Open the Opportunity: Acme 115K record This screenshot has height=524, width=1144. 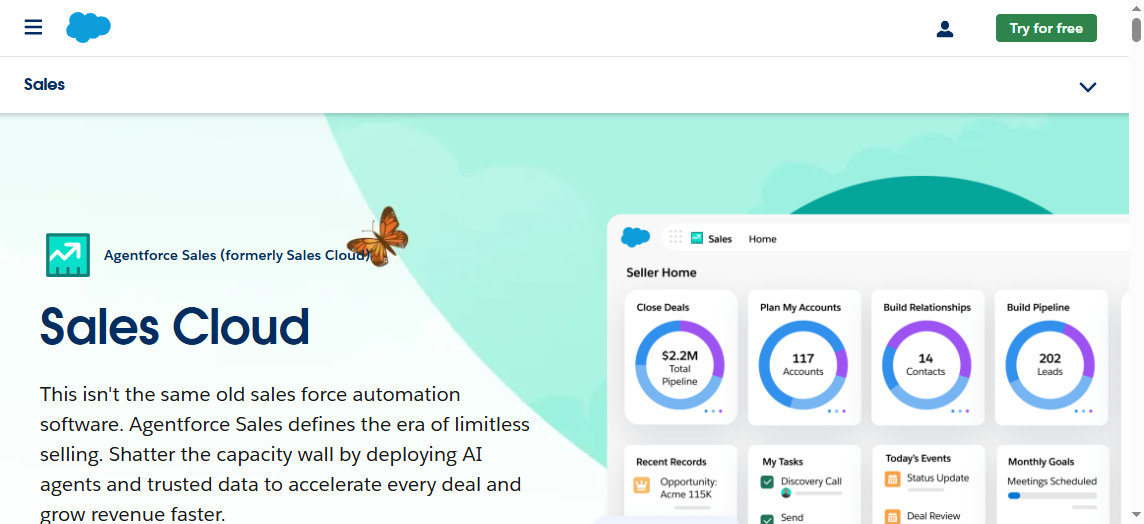(x=689, y=488)
